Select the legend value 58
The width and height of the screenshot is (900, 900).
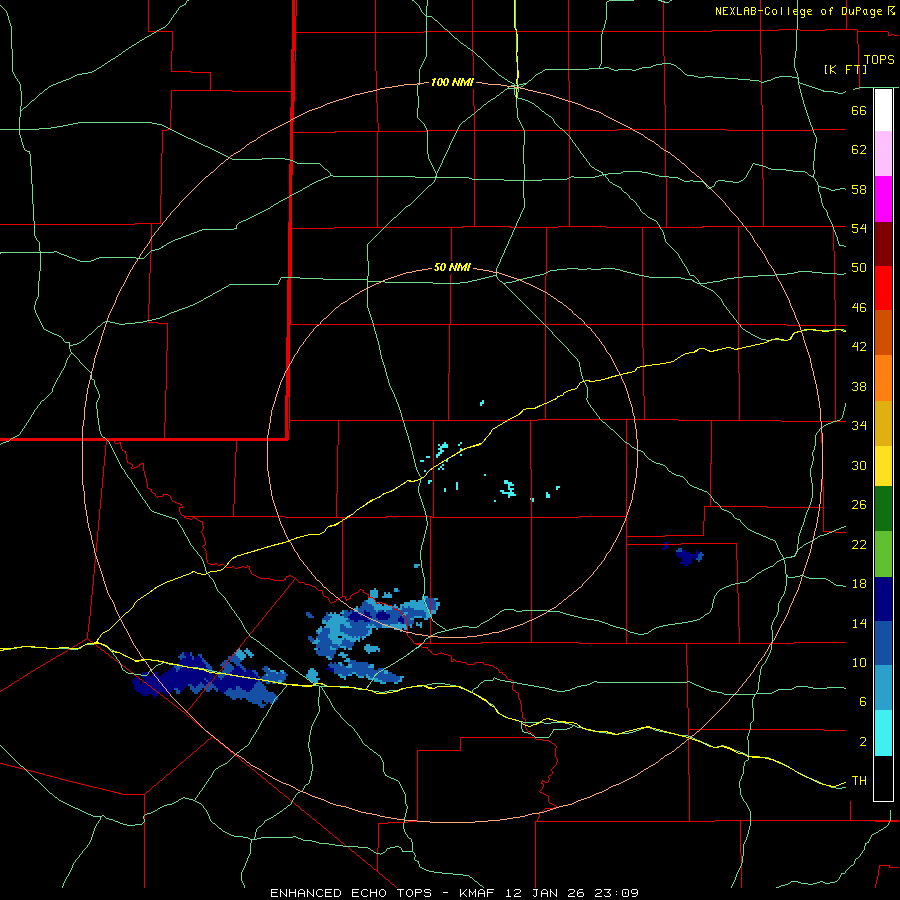tap(859, 189)
